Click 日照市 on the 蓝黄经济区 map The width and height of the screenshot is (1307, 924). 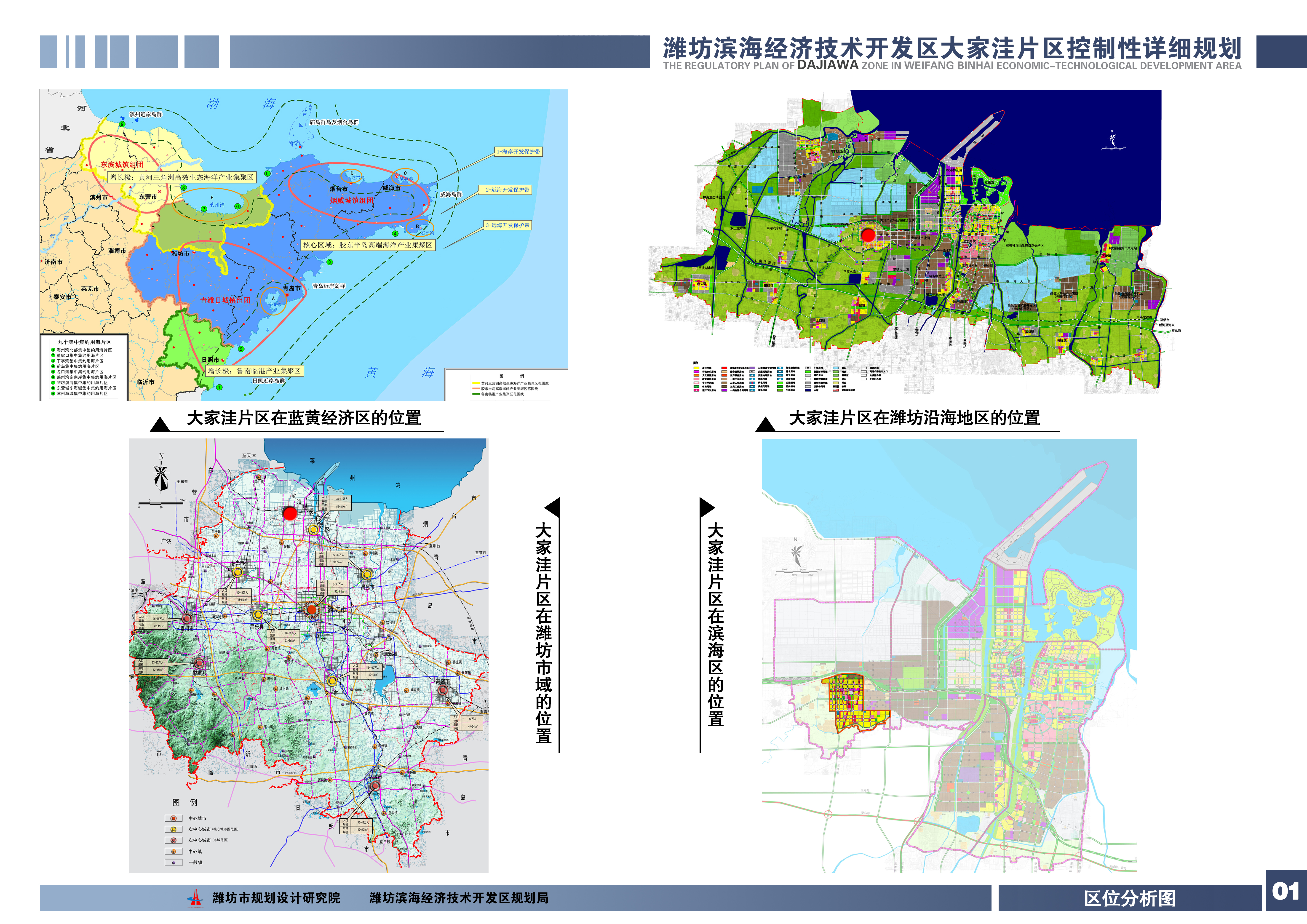coord(210,360)
